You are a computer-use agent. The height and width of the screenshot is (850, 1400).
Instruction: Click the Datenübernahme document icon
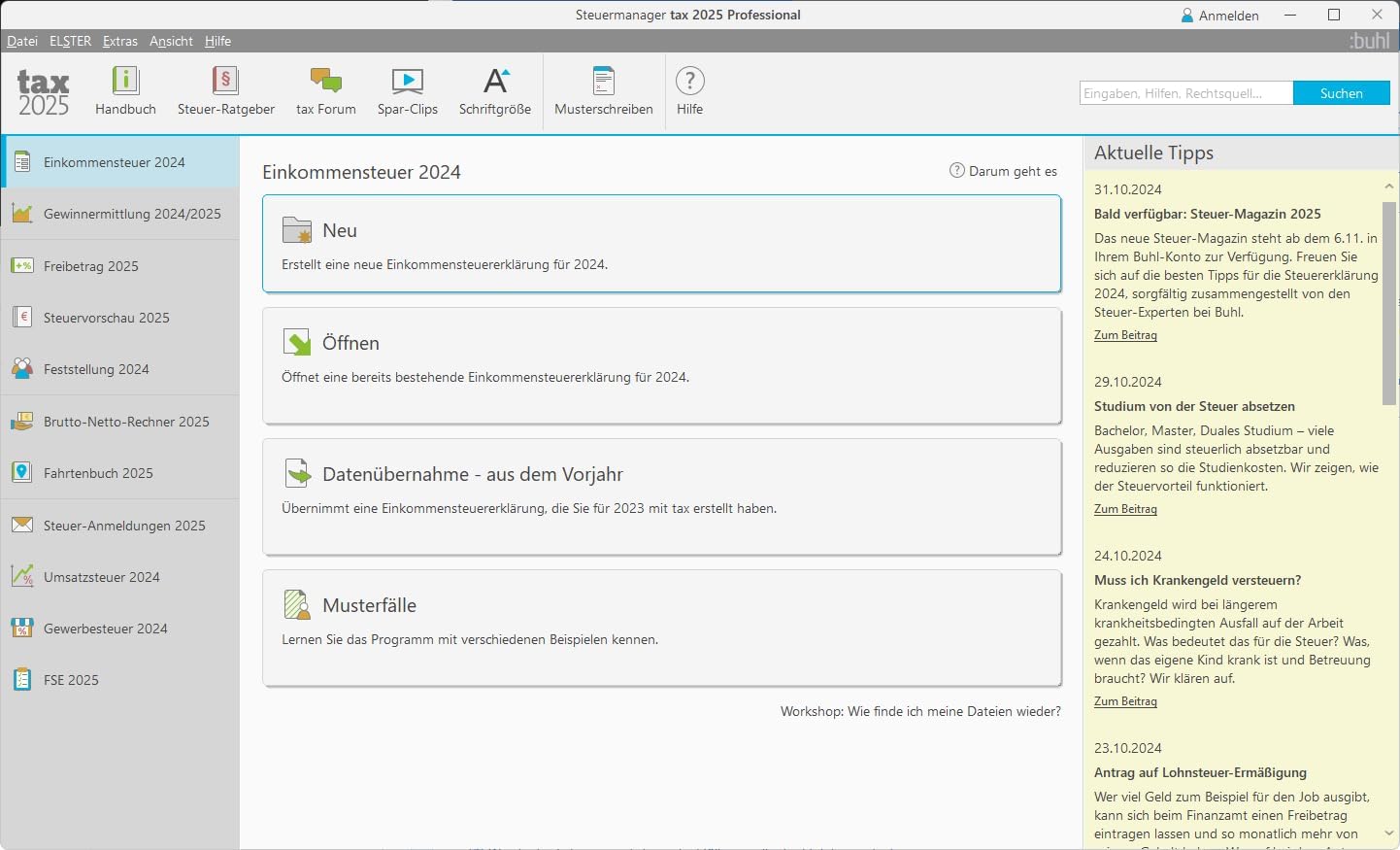[297, 474]
